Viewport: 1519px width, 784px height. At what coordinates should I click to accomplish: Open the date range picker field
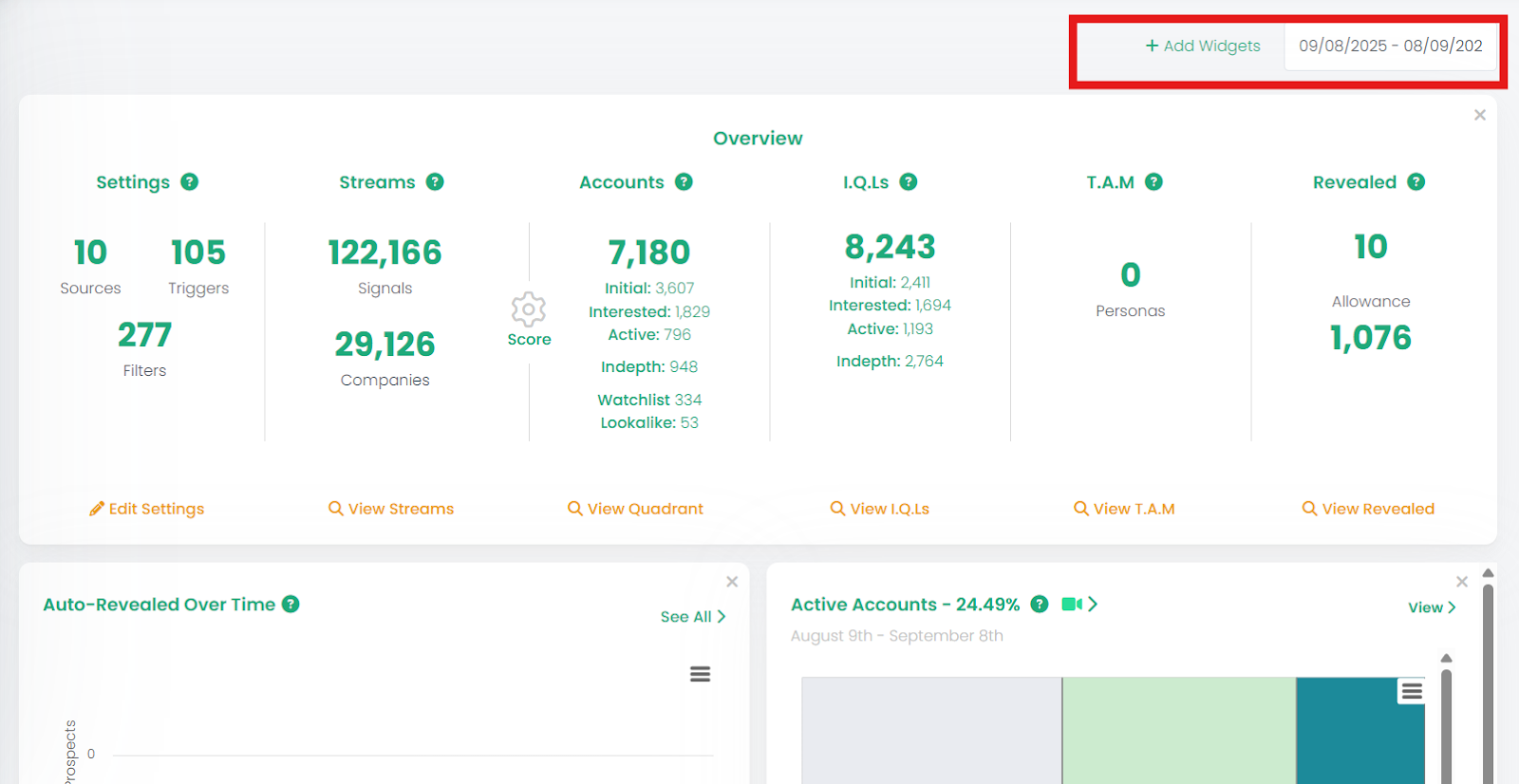(1390, 47)
